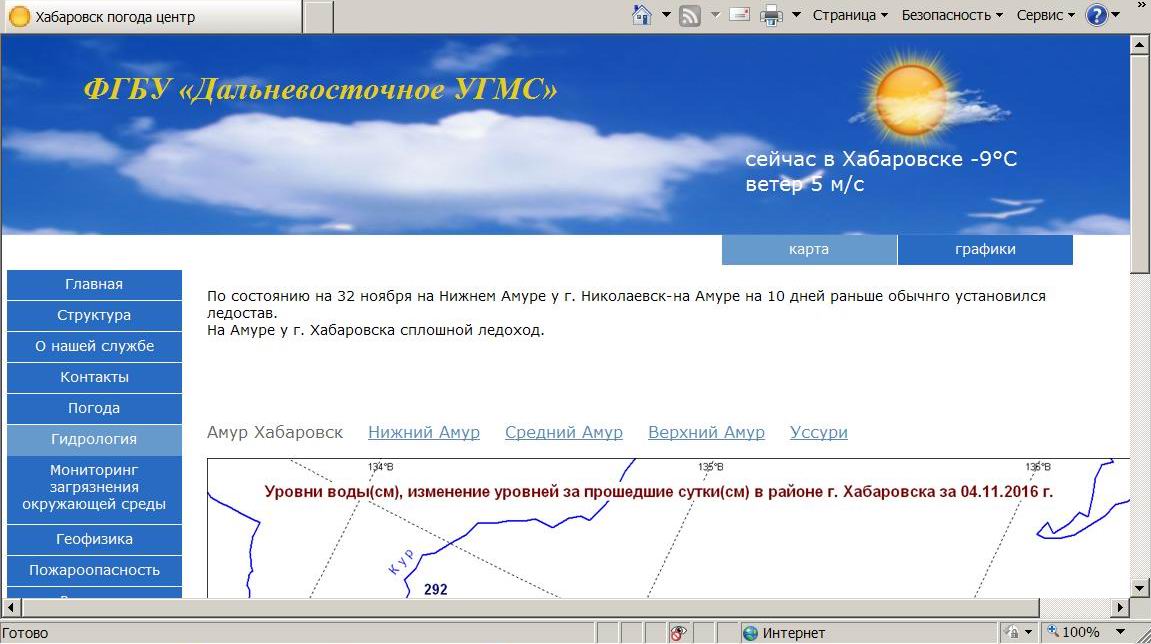Click the vertical scrollbar down arrow
Screen dimensions: 1151x644
click(1141, 587)
